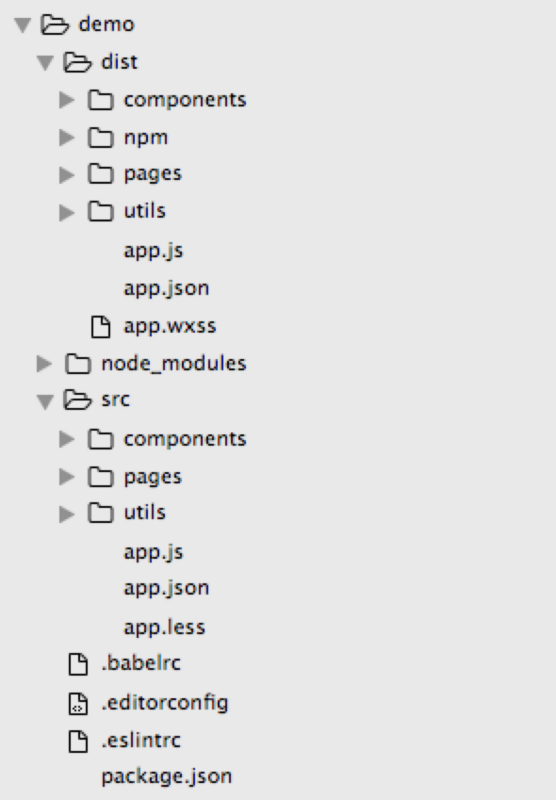Click the .editorconfig file icon
The height and width of the screenshot is (800, 556).
tap(78, 704)
